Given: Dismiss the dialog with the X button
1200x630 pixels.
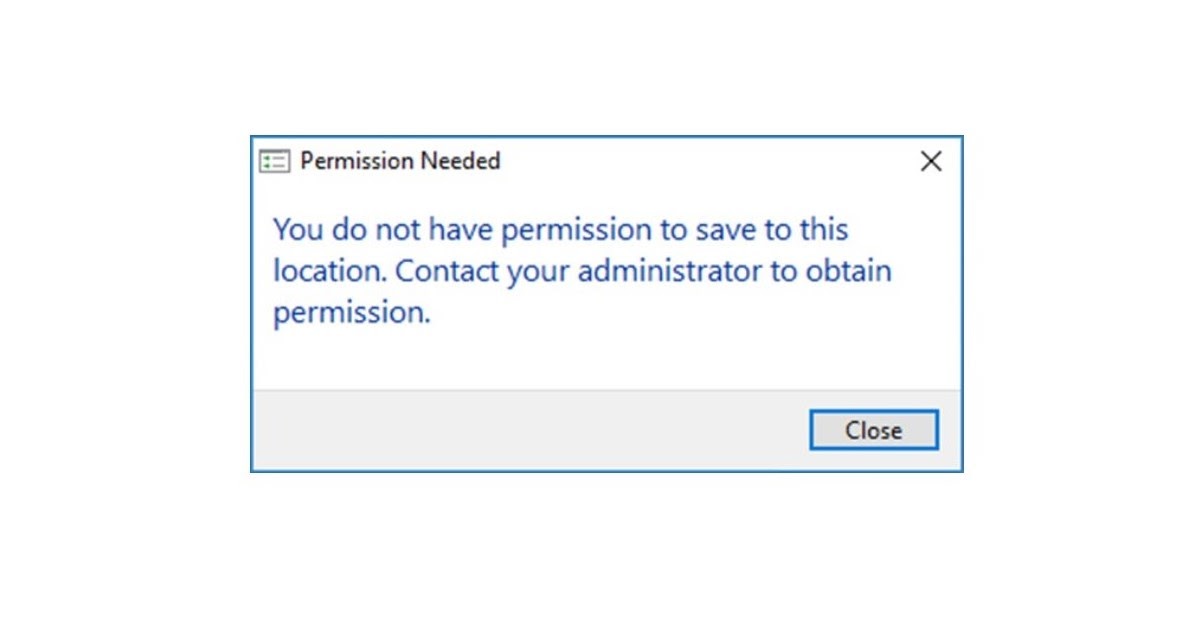Looking at the screenshot, I should (x=931, y=161).
